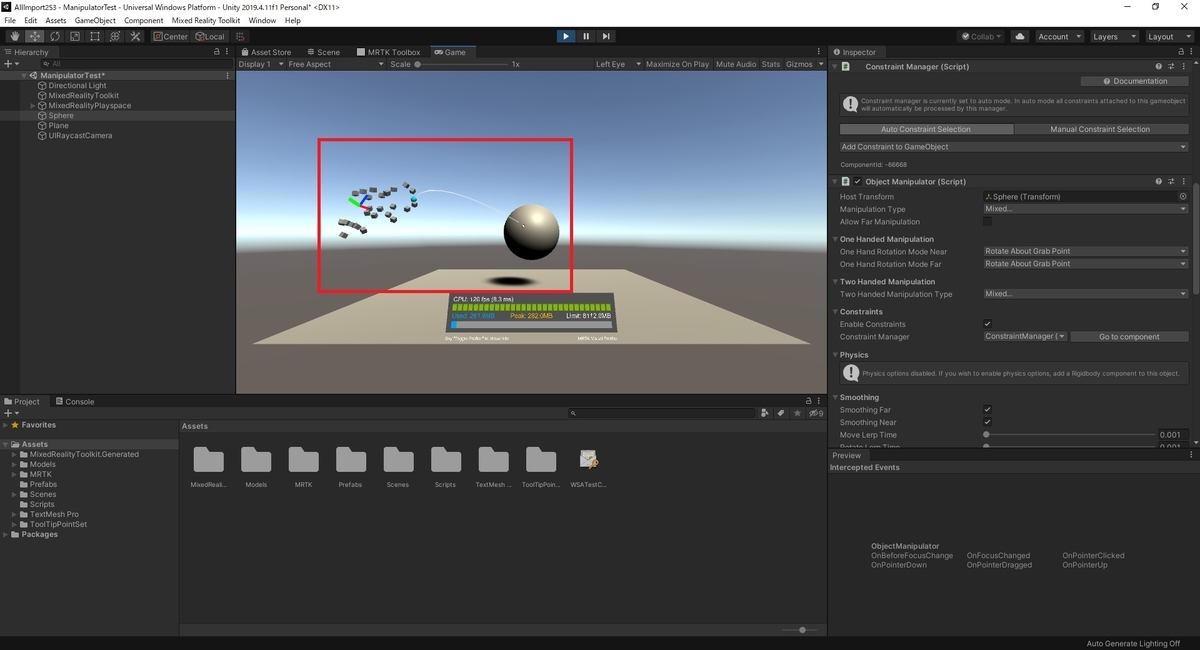
Task: Lock the Hierarchy panel
Action: (x=217, y=52)
